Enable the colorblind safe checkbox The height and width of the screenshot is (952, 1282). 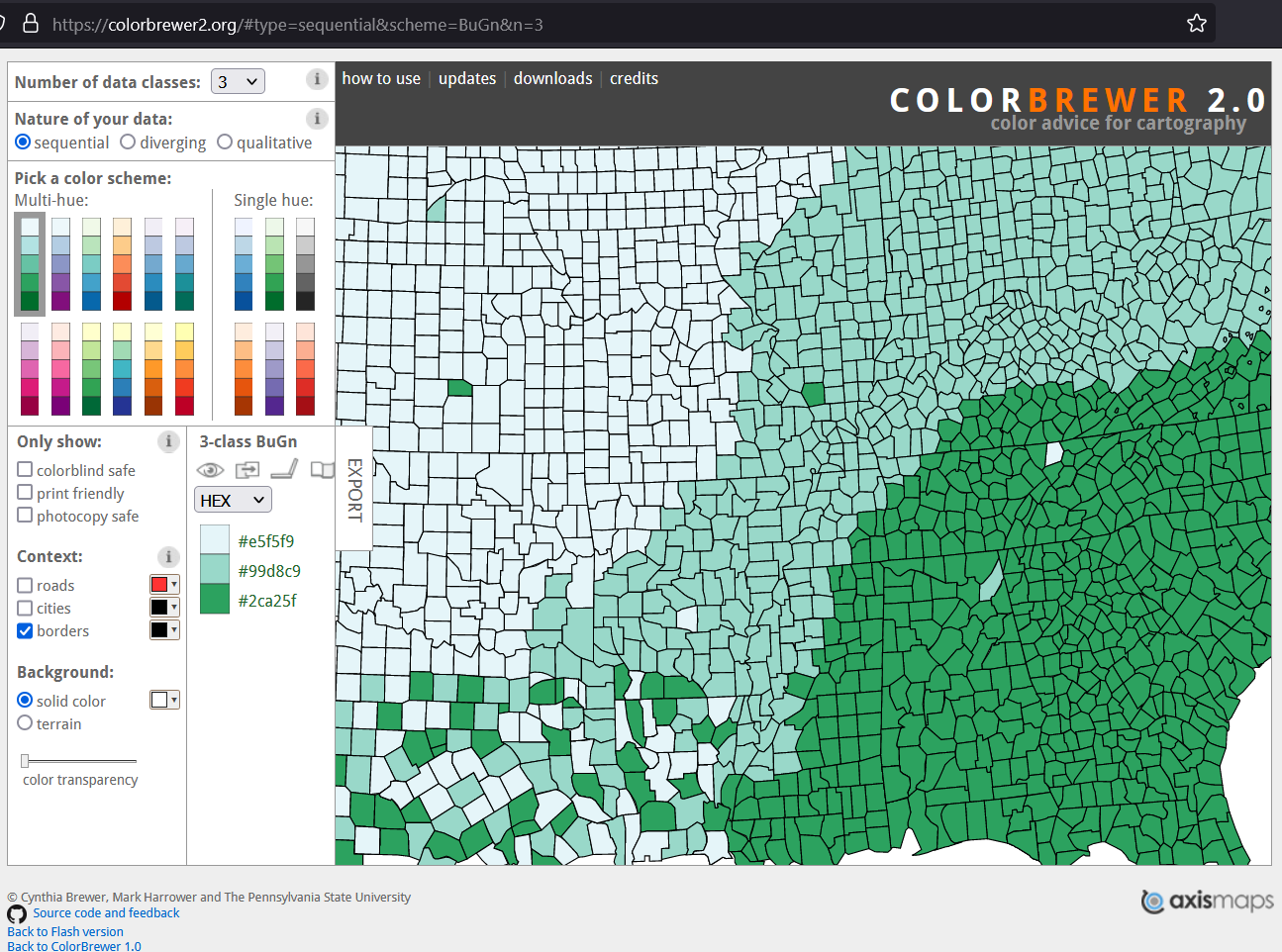(23, 469)
